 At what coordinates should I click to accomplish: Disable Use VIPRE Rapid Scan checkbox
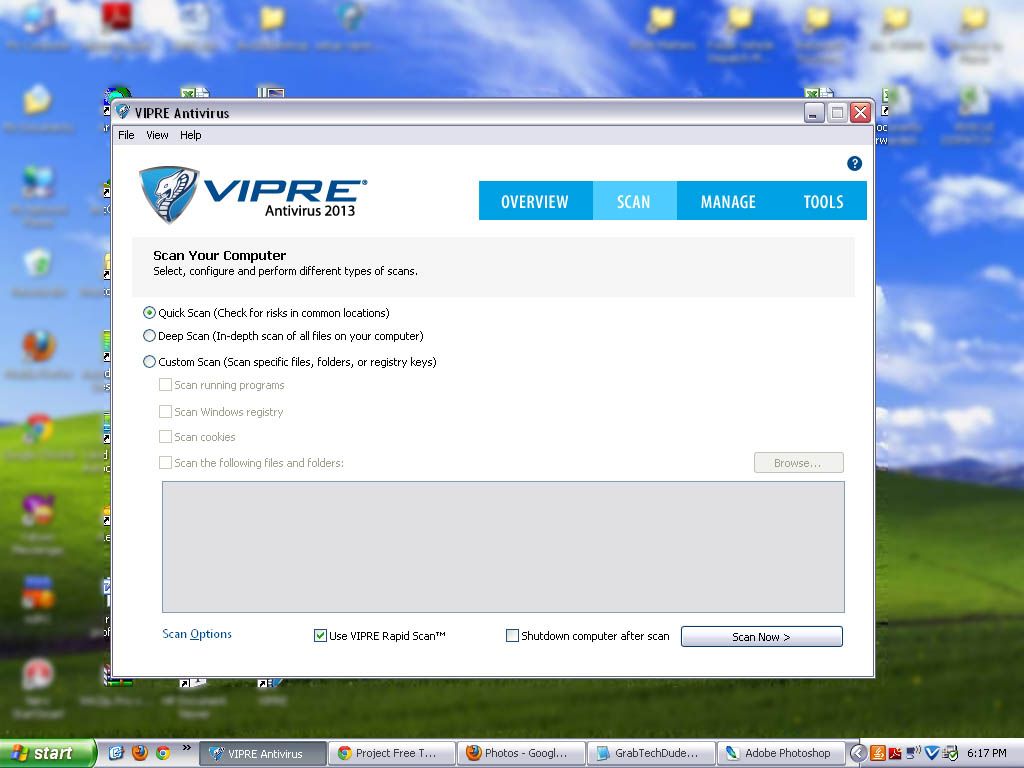(320, 635)
